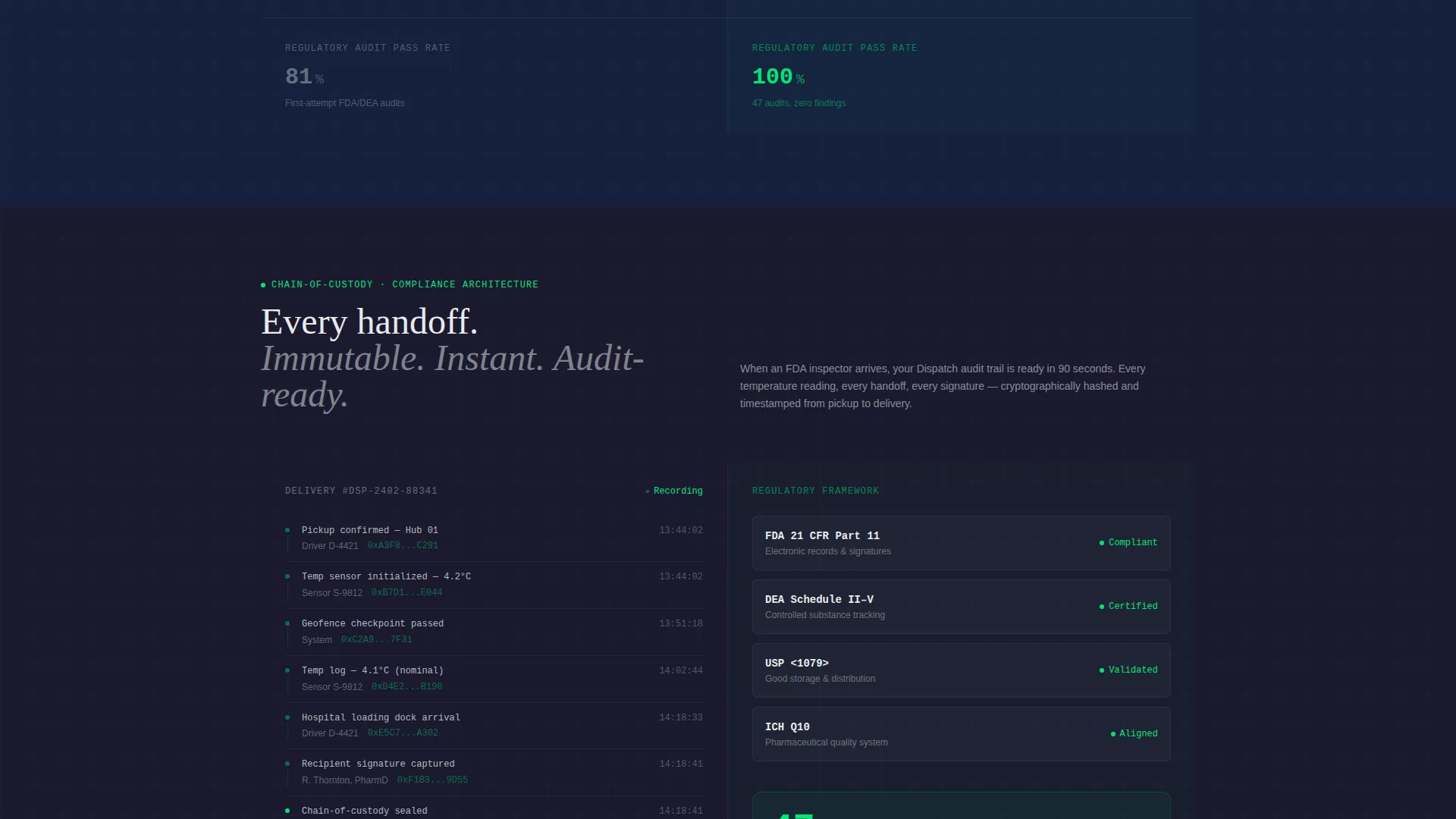This screenshot has width=1456, height=819.
Task: Click Pharmaceutical quality system description
Action: [827, 743]
